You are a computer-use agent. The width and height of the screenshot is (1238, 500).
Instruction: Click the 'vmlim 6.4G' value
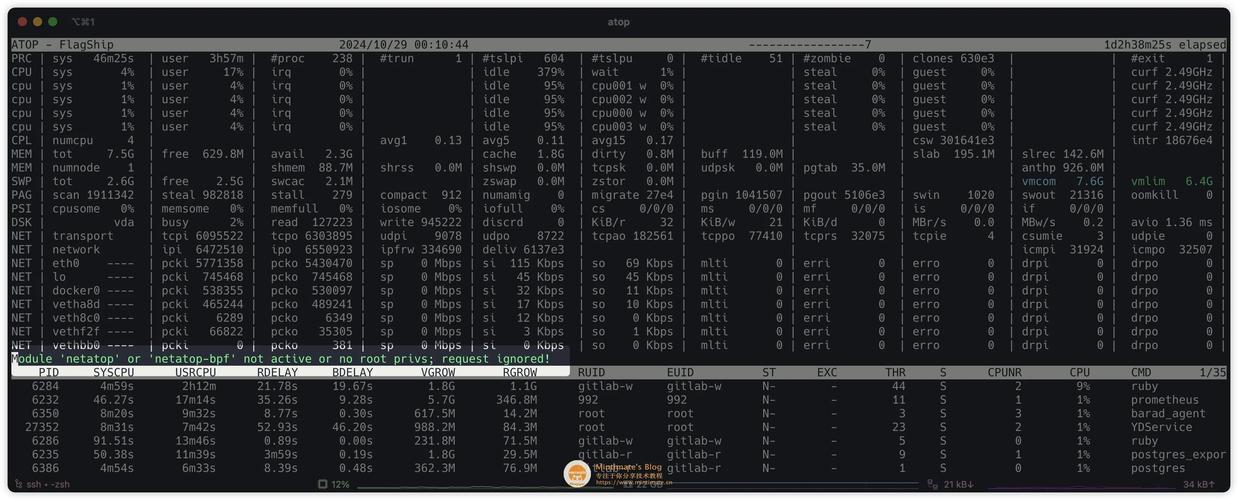(1172, 181)
